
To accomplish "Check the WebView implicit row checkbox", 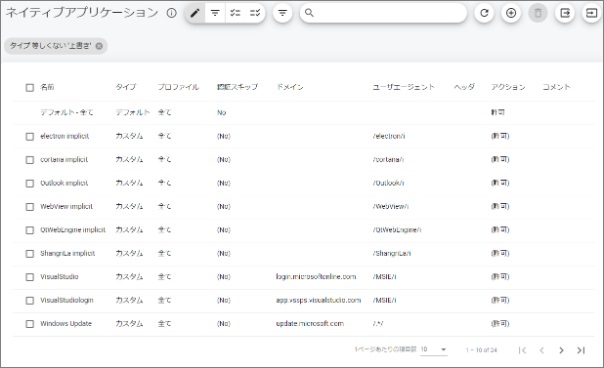I will [x=30, y=207].
